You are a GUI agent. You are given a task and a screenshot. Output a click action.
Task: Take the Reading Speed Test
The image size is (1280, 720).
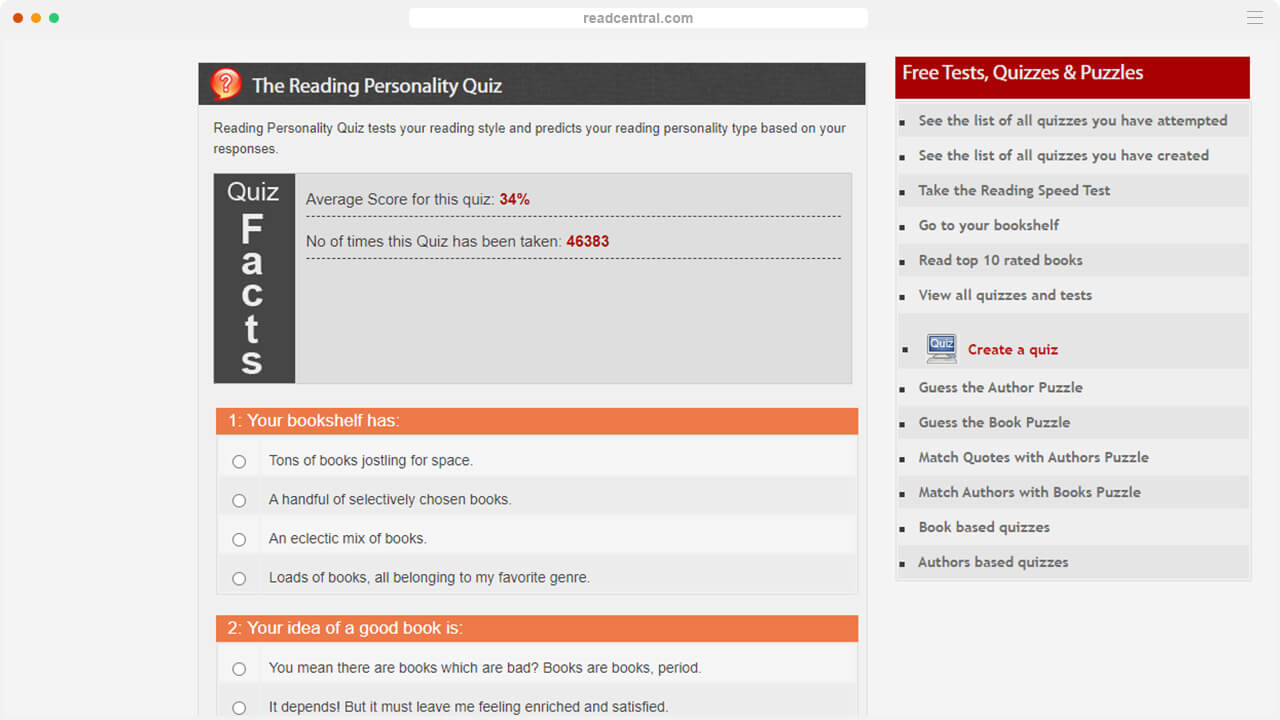pos(1014,191)
